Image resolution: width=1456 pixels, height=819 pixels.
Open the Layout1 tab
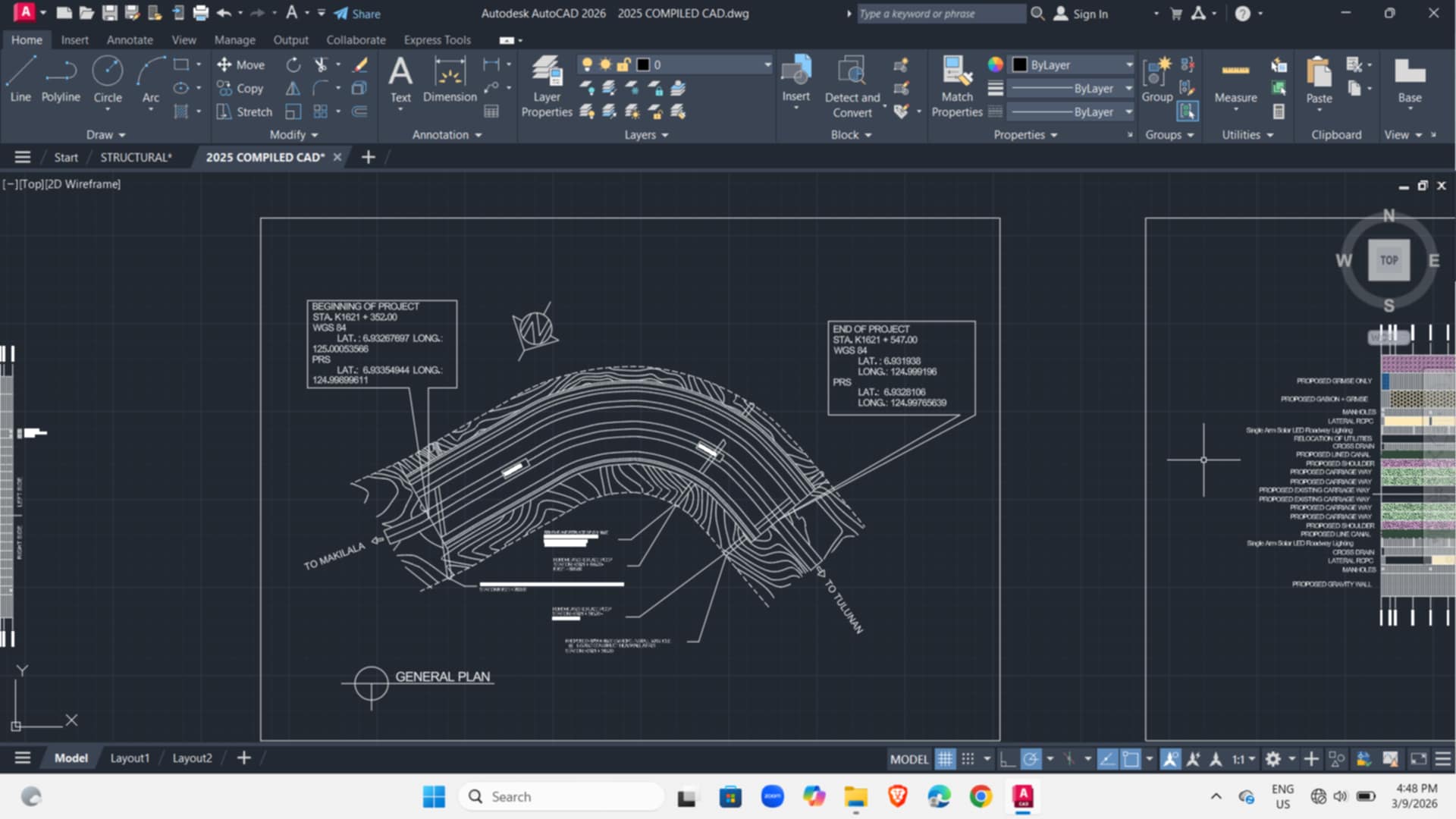(x=130, y=758)
